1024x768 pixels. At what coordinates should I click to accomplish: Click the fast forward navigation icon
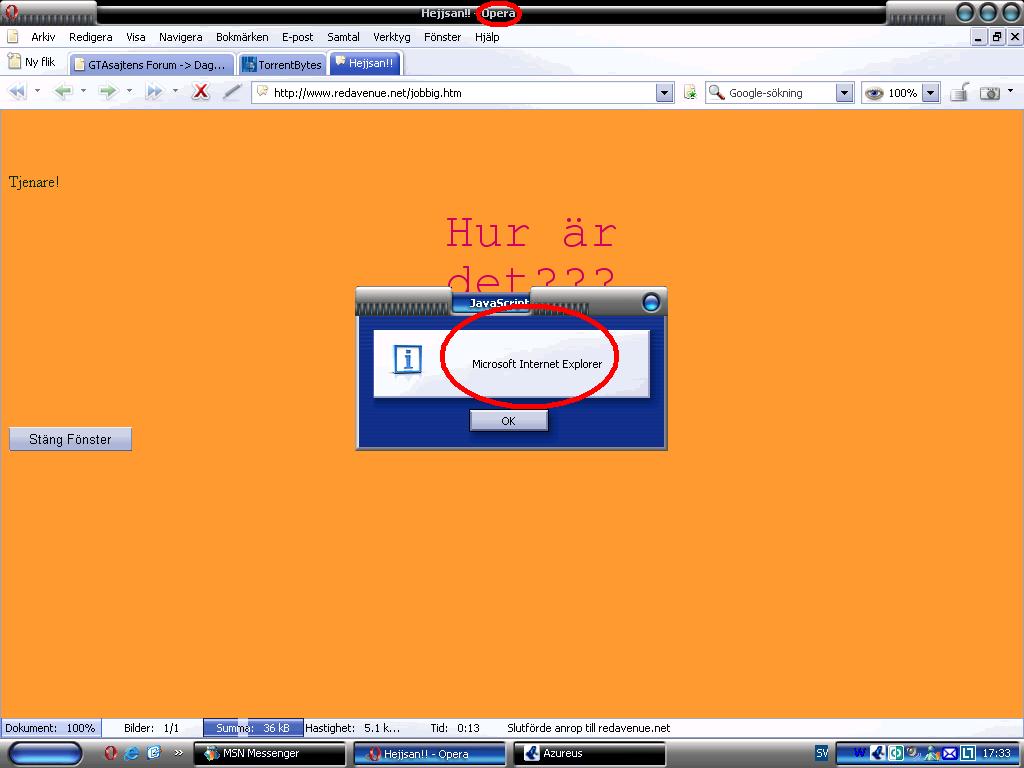pyautogui.click(x=154, y=92)
